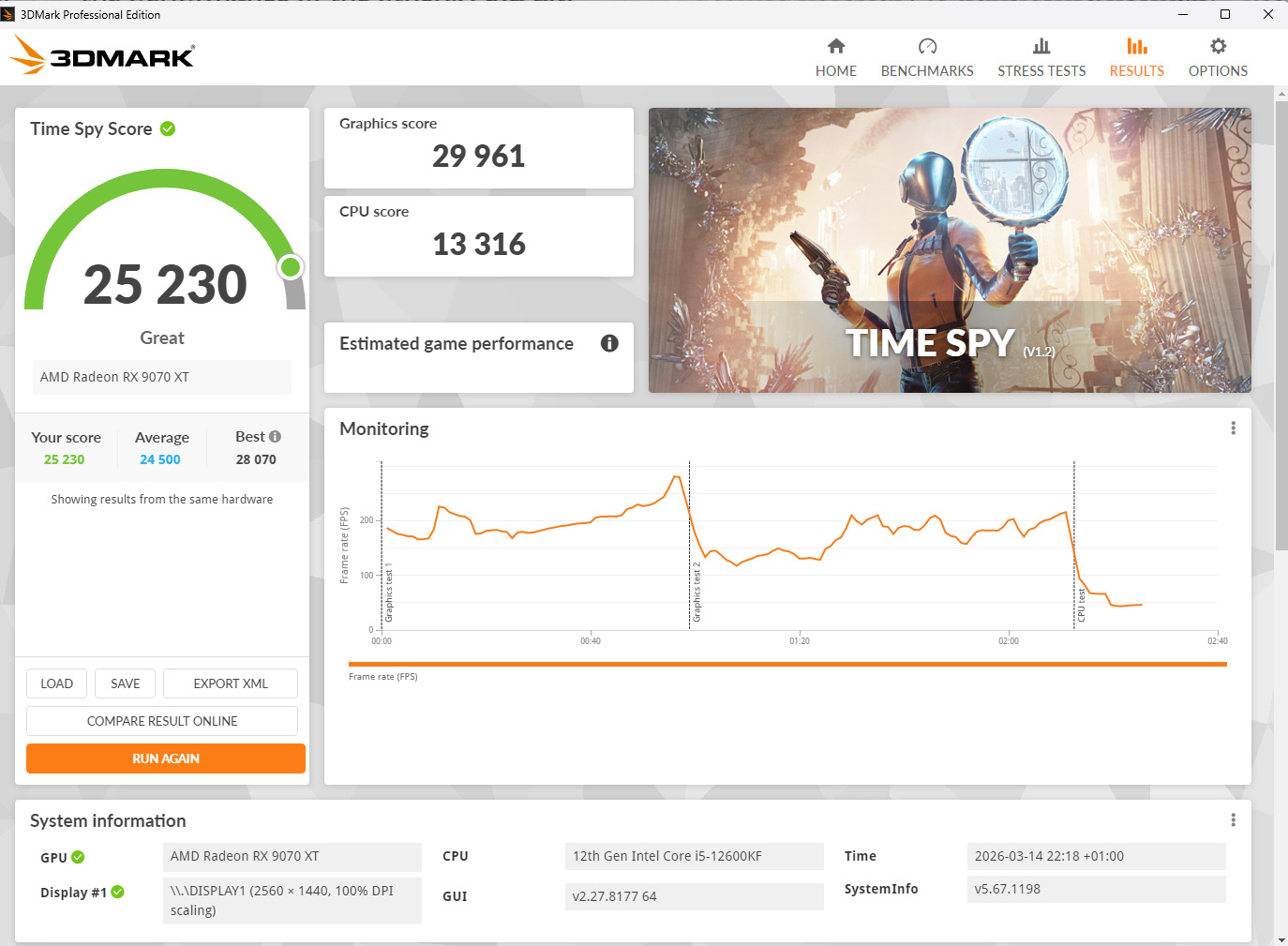Screen dimensions: 1288x946
Task: Click the scrollbar down arrow
Action: point(1281,939)
